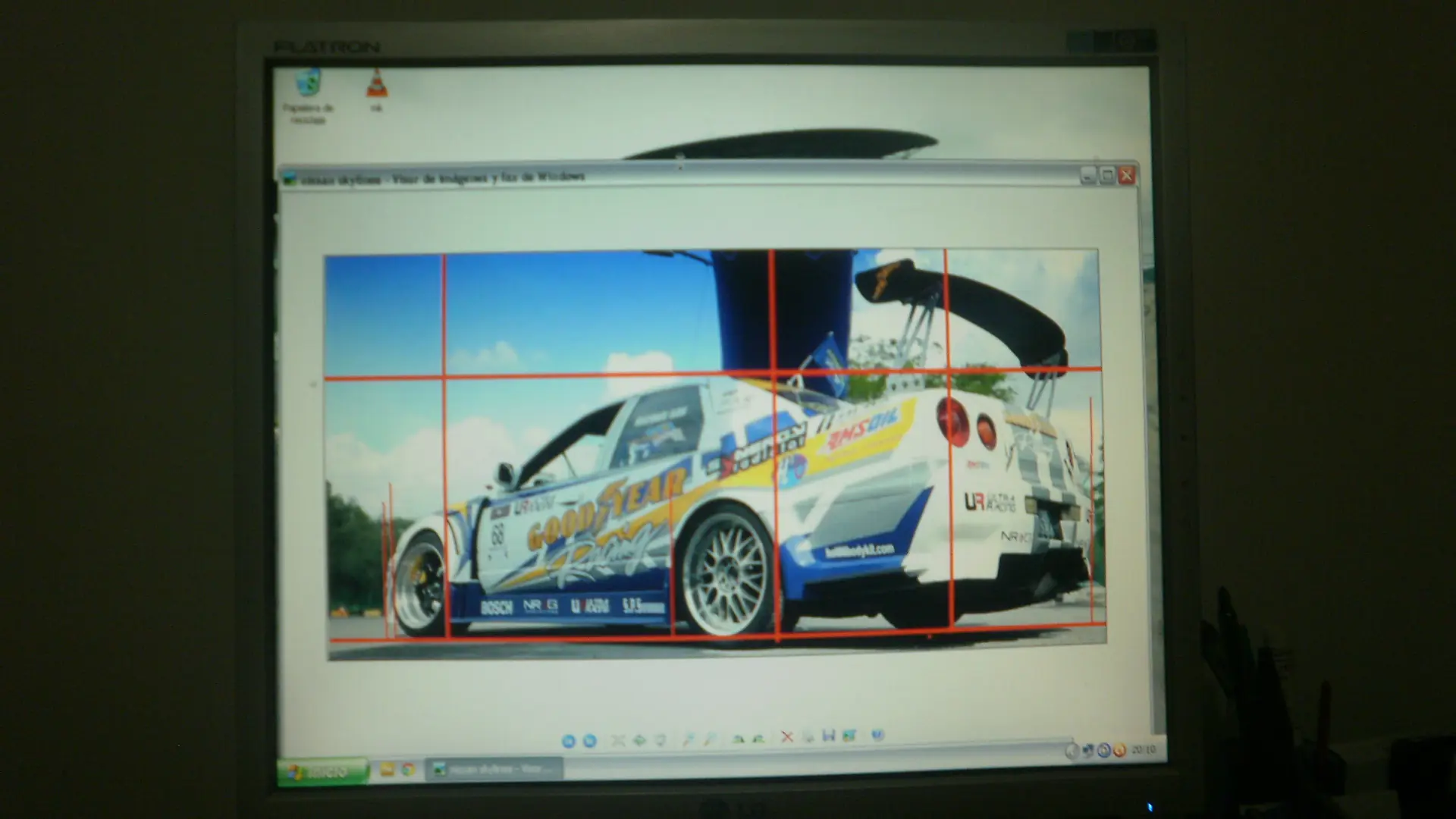Go to the next image
This screenshot has height=819, width=1456.
(590, 741)
